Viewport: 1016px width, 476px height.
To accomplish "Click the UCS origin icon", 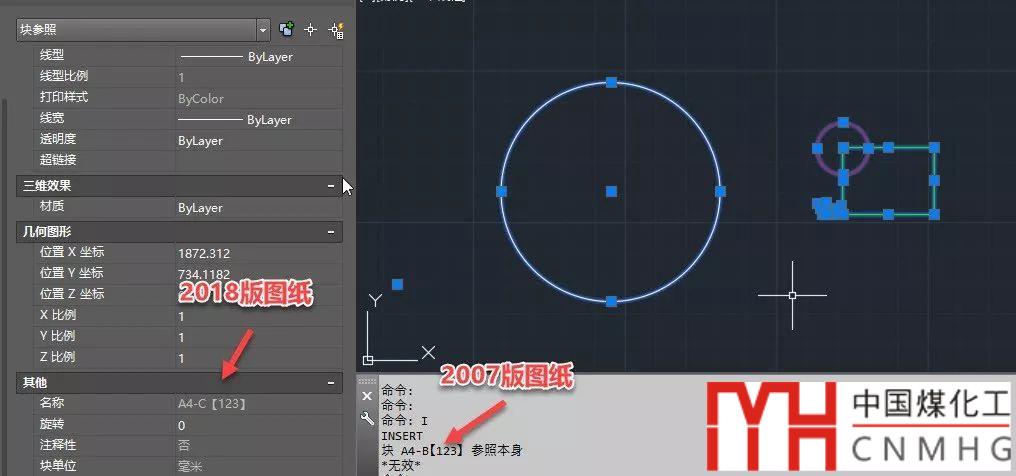I will point(368,360).
